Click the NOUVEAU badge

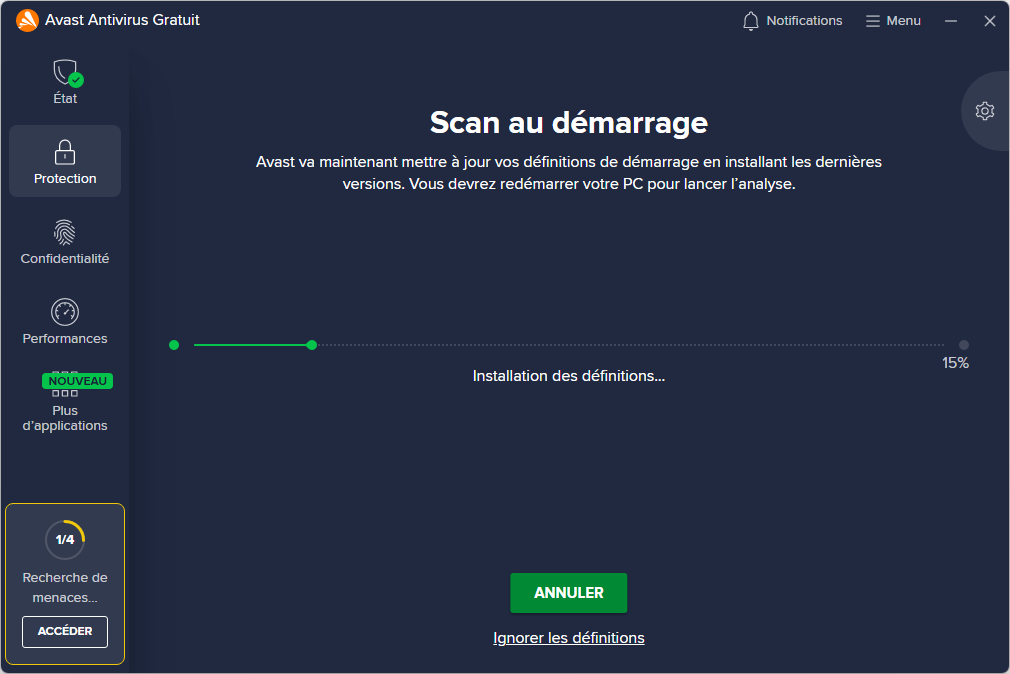(77, 381)
